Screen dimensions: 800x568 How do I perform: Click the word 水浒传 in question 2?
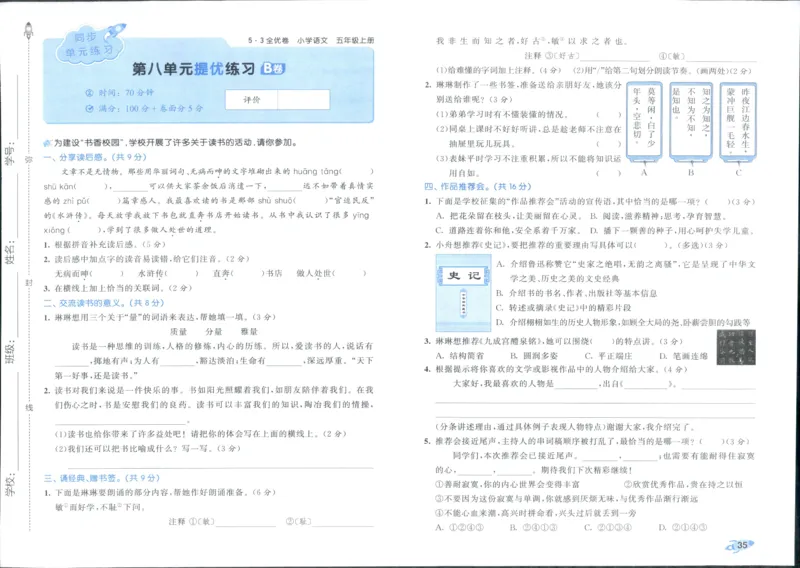(151, 274)
